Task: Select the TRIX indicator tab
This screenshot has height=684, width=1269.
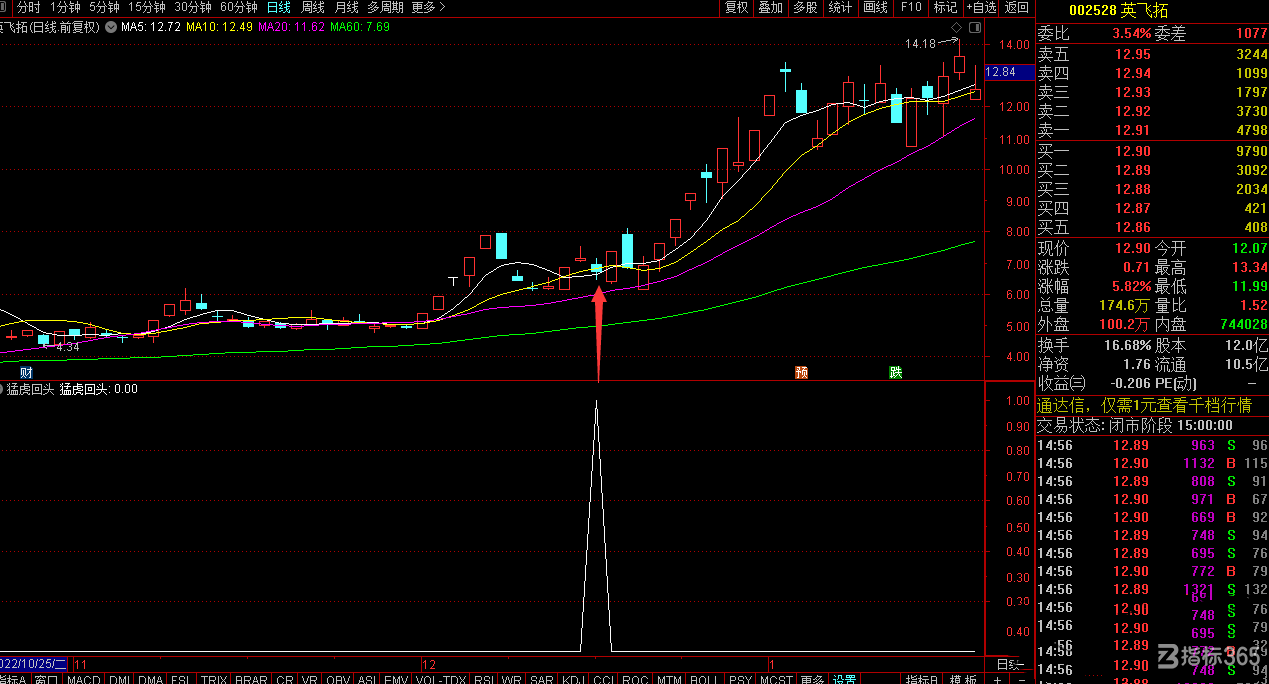Action: pos(214,679)
